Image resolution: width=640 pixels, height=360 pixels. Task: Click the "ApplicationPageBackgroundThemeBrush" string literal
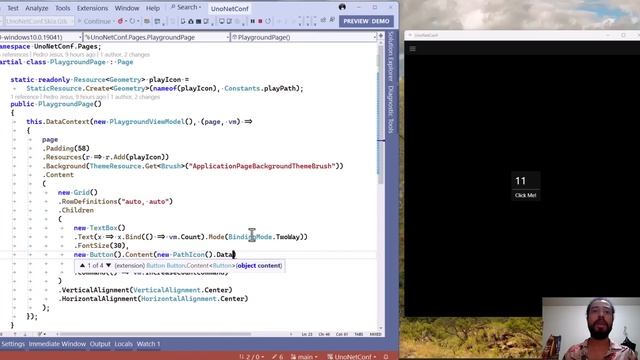[262, 166]
